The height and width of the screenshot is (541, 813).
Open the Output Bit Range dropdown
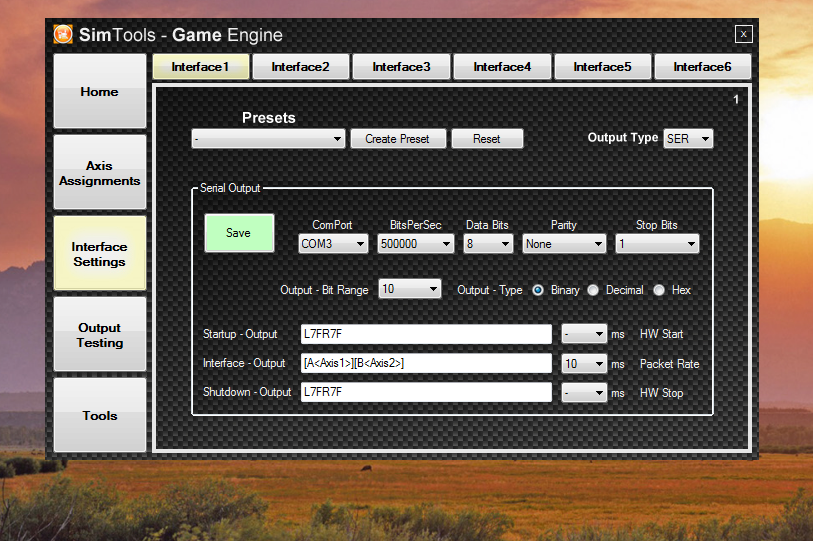click(x=410, y=289)
